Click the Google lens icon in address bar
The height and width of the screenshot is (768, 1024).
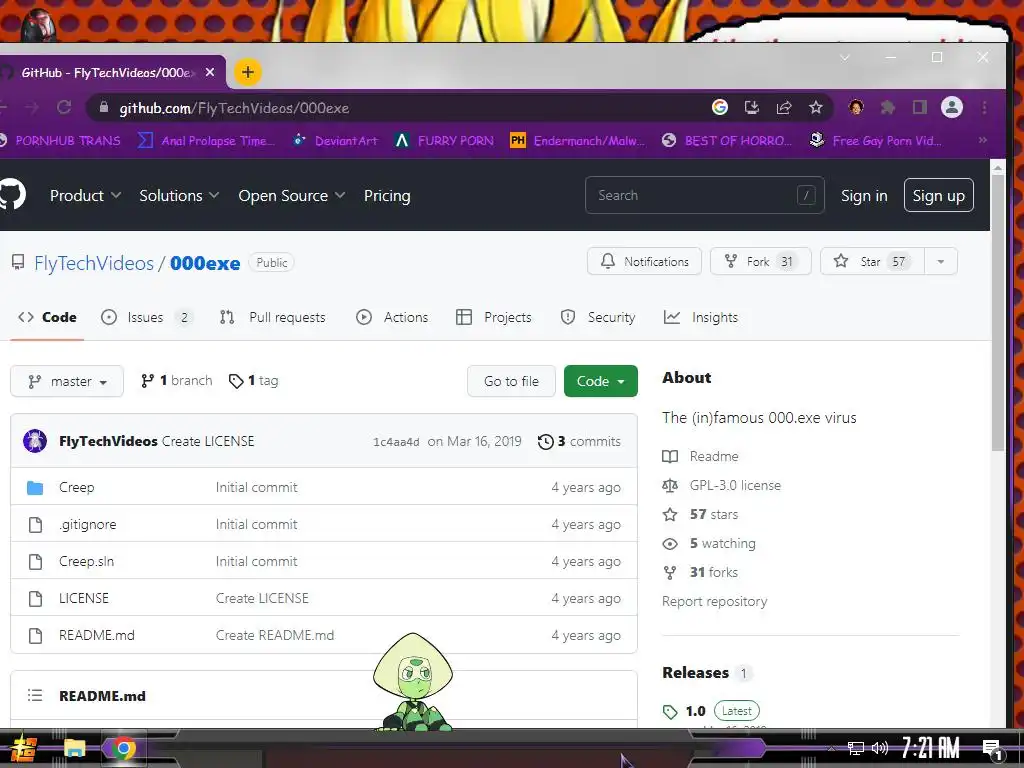(x=720, y=107)
